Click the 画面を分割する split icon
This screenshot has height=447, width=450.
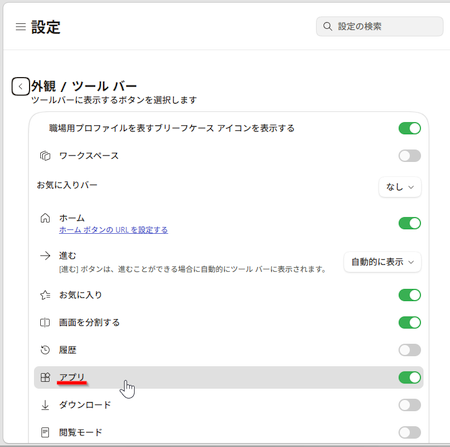coord(45,322)
